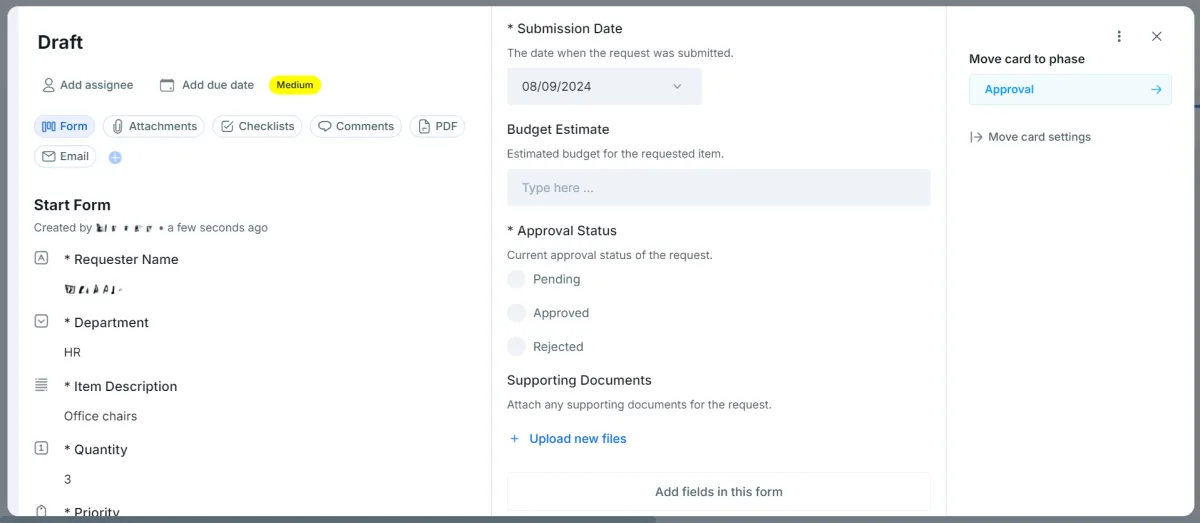Click the quantity value 3
1200x523 pixels.
point(67,479)
